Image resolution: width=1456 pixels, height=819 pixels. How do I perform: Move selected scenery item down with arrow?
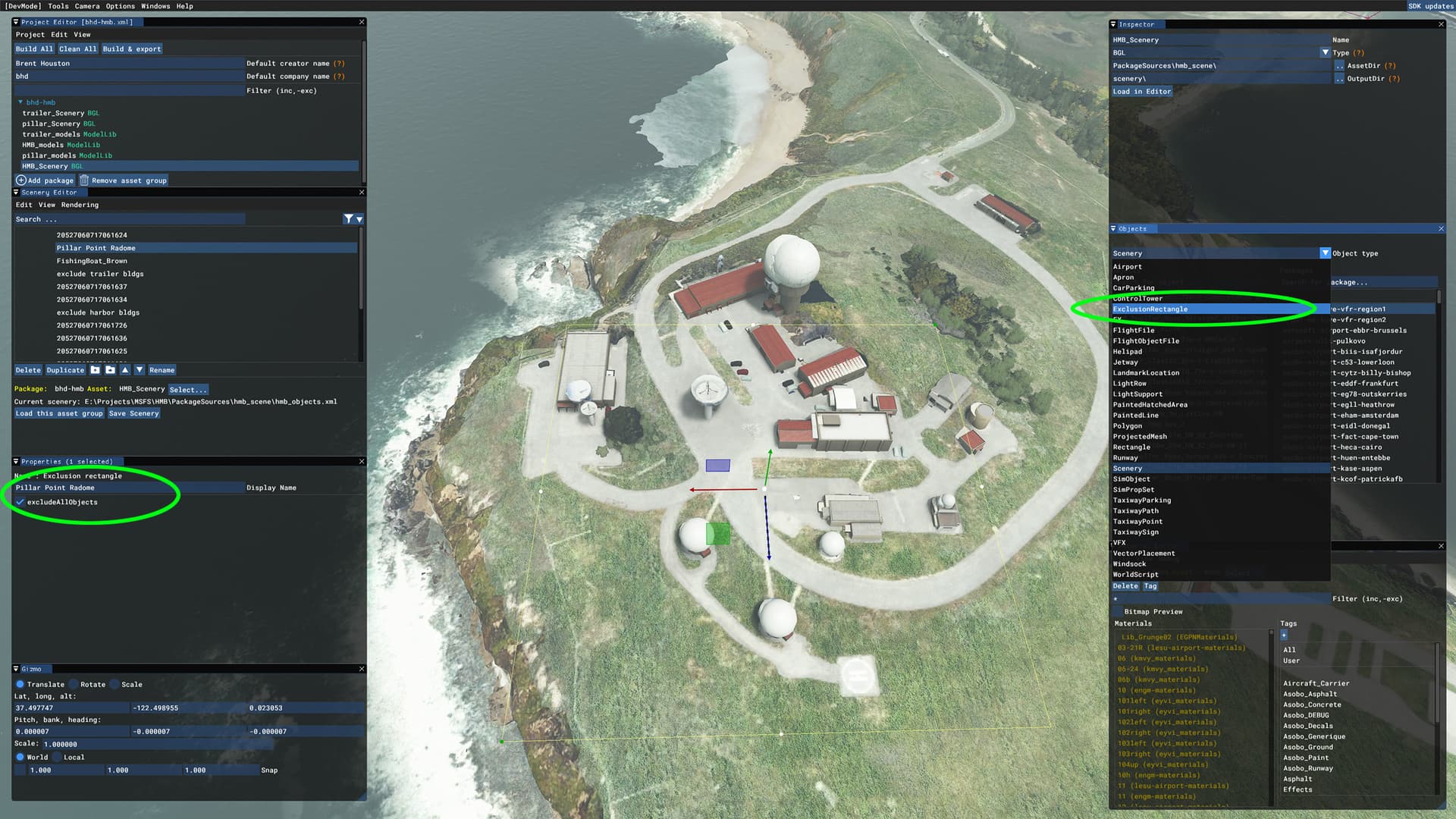140,370
